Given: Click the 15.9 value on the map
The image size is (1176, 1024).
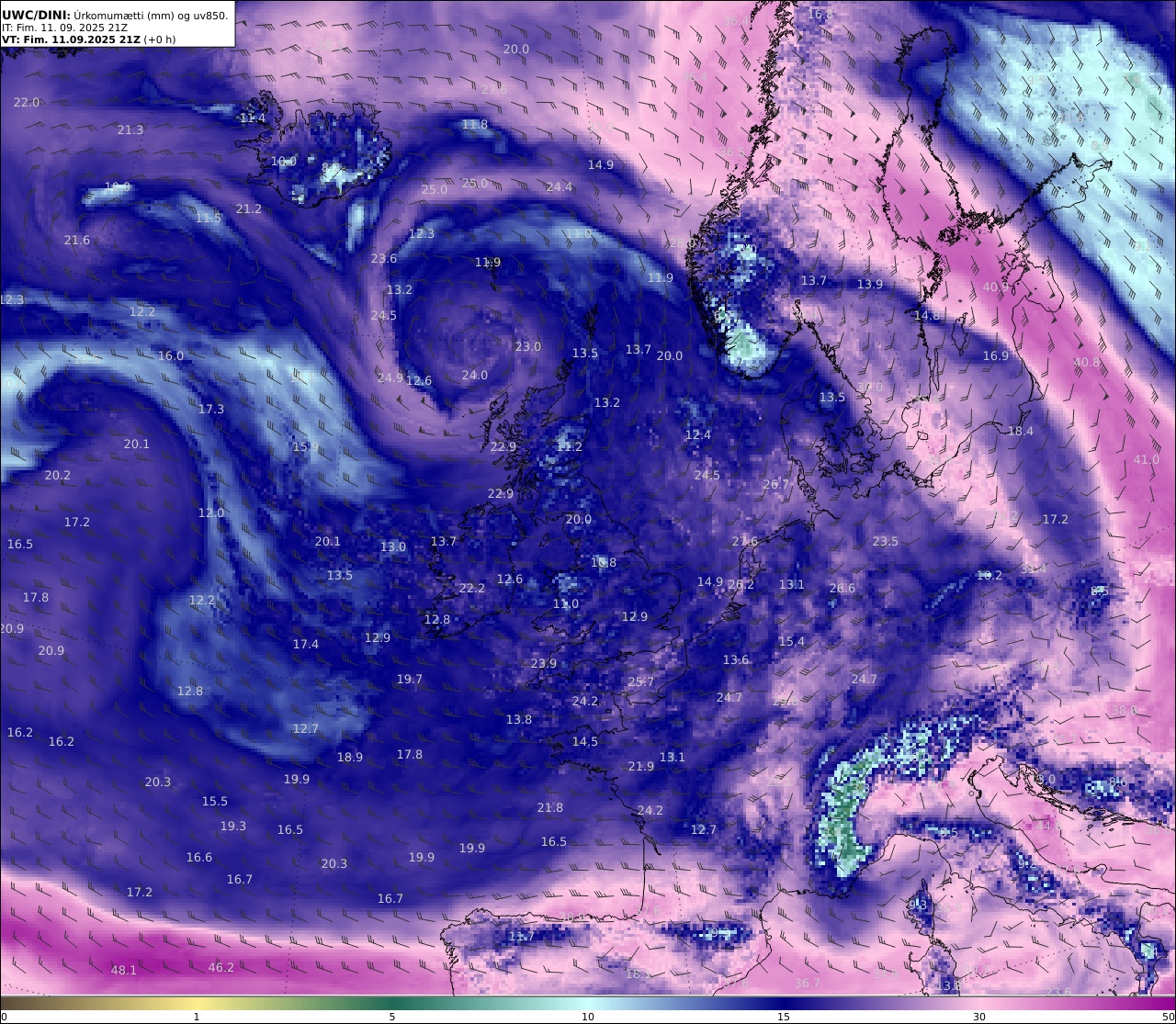Looking at the screenshot, I should click(x=306, y=446).
